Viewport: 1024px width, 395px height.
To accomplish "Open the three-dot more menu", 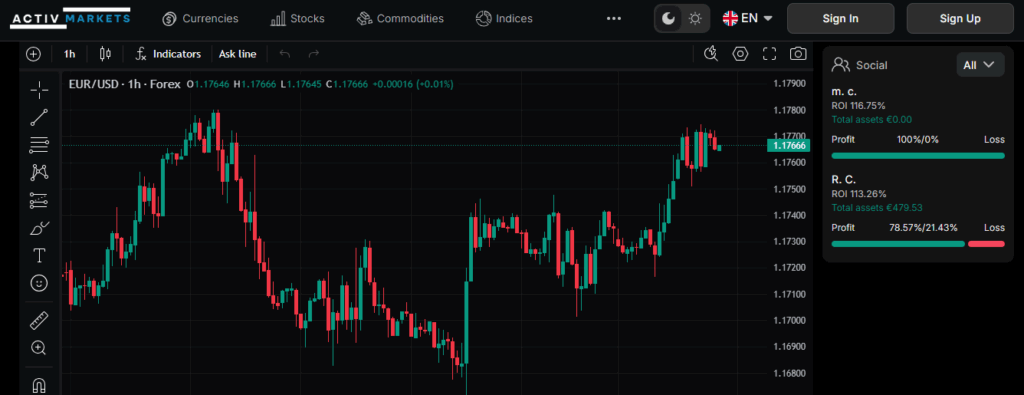I will coord(614,18).
